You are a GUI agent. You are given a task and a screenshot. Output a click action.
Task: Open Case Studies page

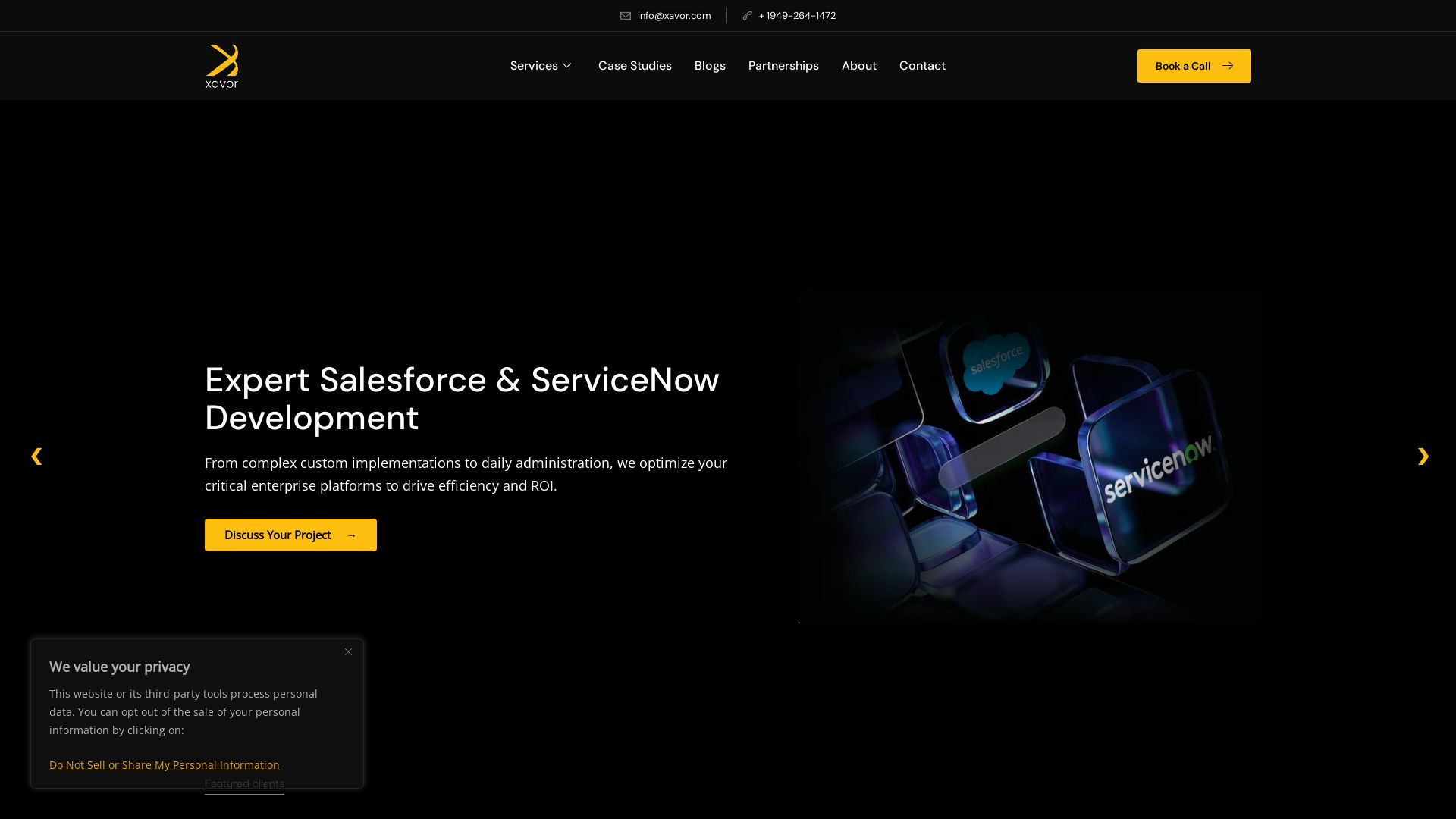(635, 66)
